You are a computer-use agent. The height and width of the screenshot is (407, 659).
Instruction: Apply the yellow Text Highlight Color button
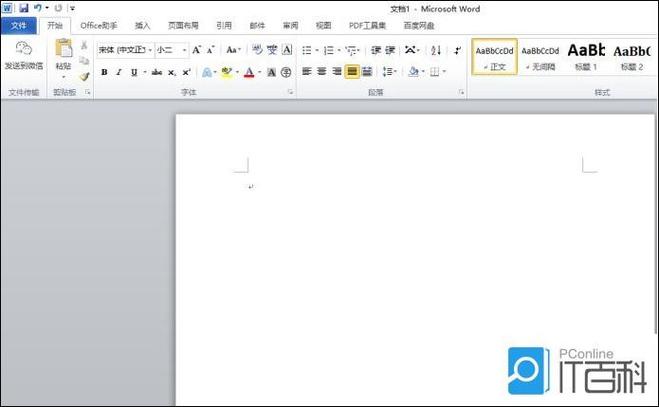pos(227,72)
